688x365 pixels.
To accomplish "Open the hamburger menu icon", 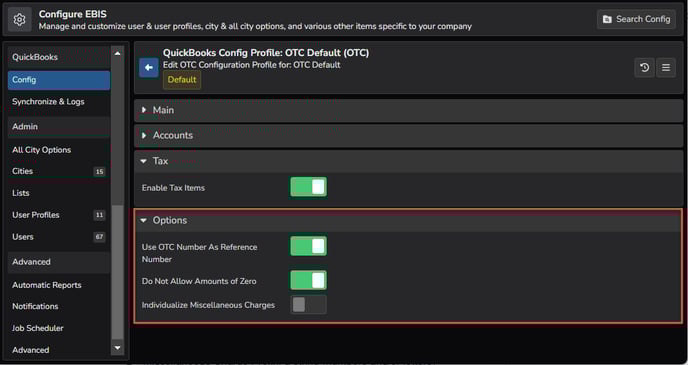I will coord(666,68).
